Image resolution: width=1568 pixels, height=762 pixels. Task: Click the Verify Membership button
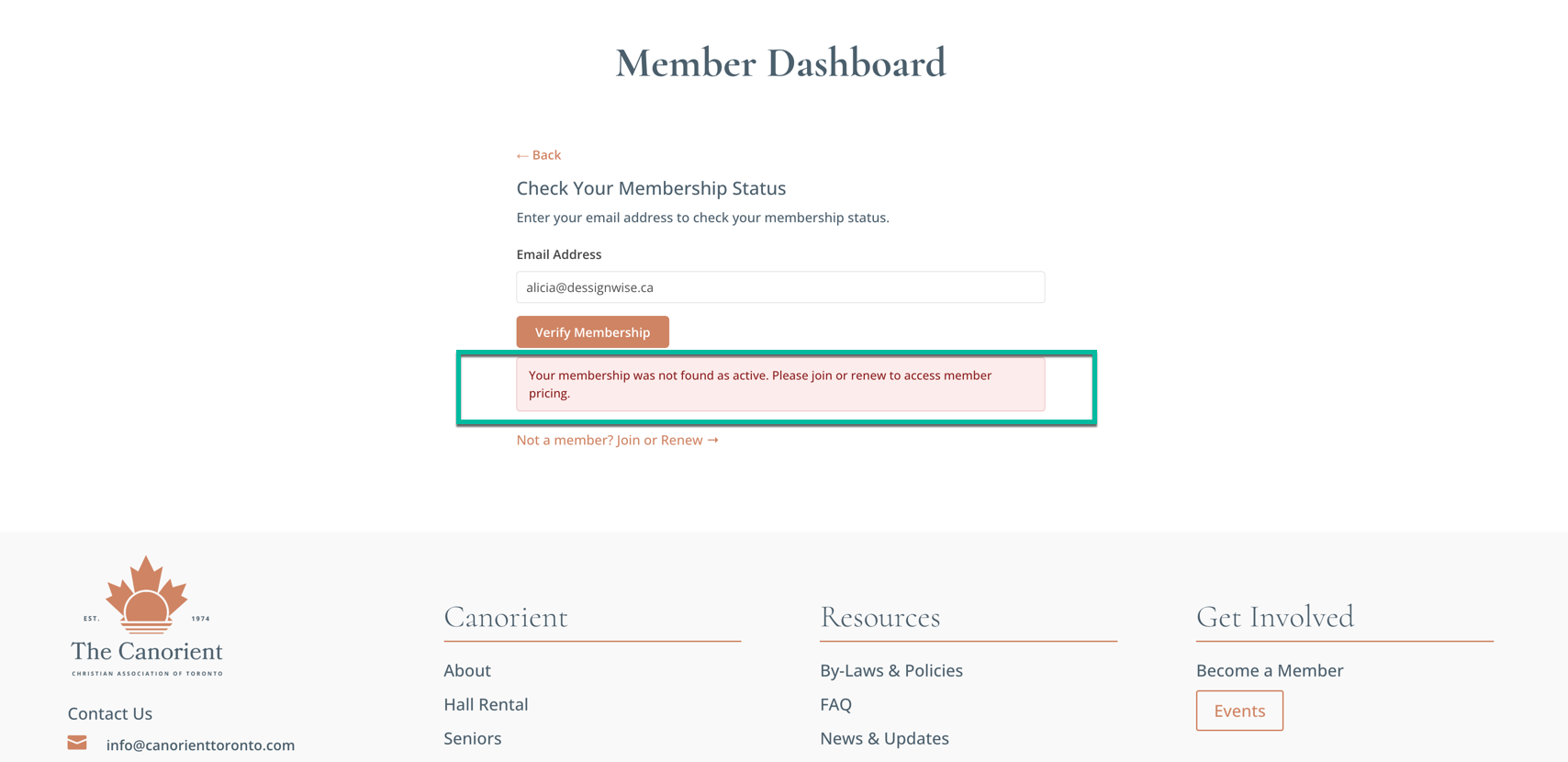pyautogui.click(x=592, y=332)
